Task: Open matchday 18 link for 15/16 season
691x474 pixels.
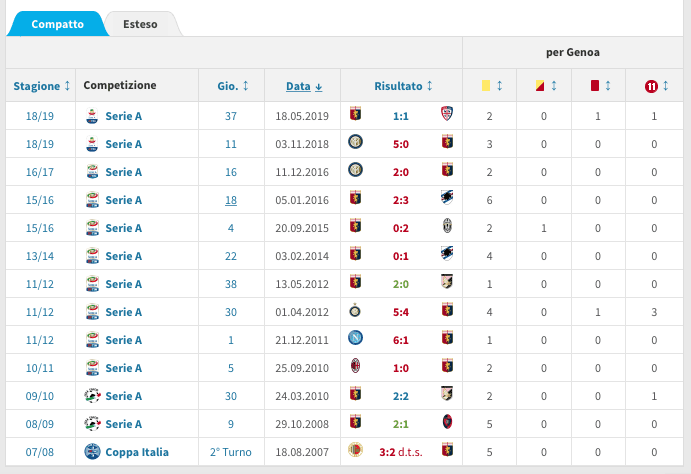Action: point(231,200)
